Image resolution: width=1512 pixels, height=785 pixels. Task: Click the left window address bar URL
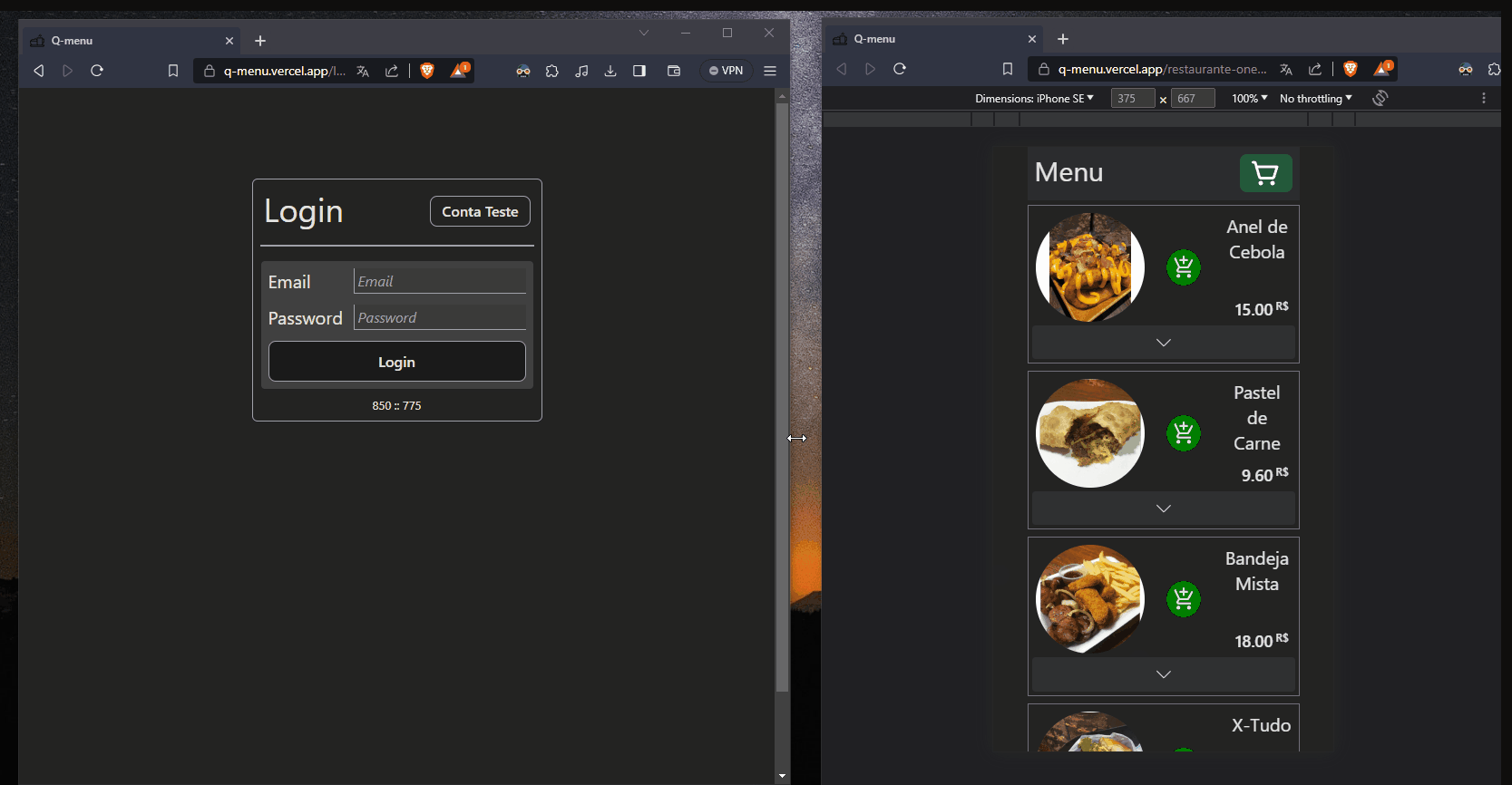285,71
